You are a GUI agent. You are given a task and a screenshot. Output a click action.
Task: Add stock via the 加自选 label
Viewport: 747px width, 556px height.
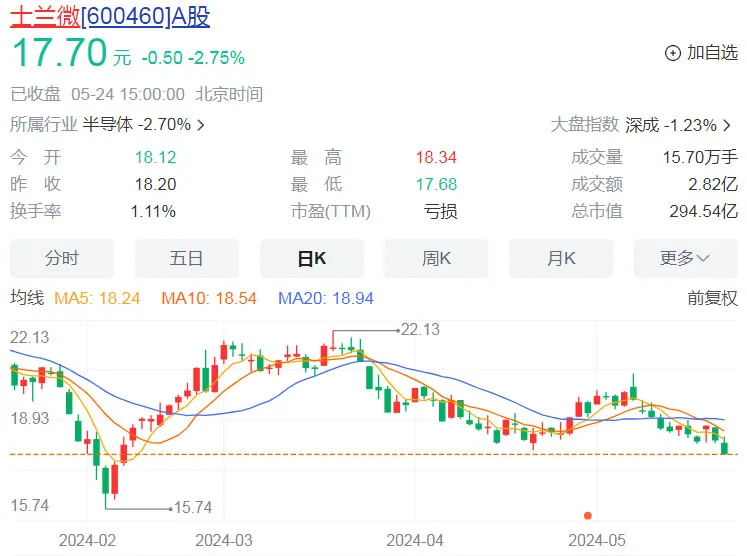pyautogui.click(x=712, y=52)
